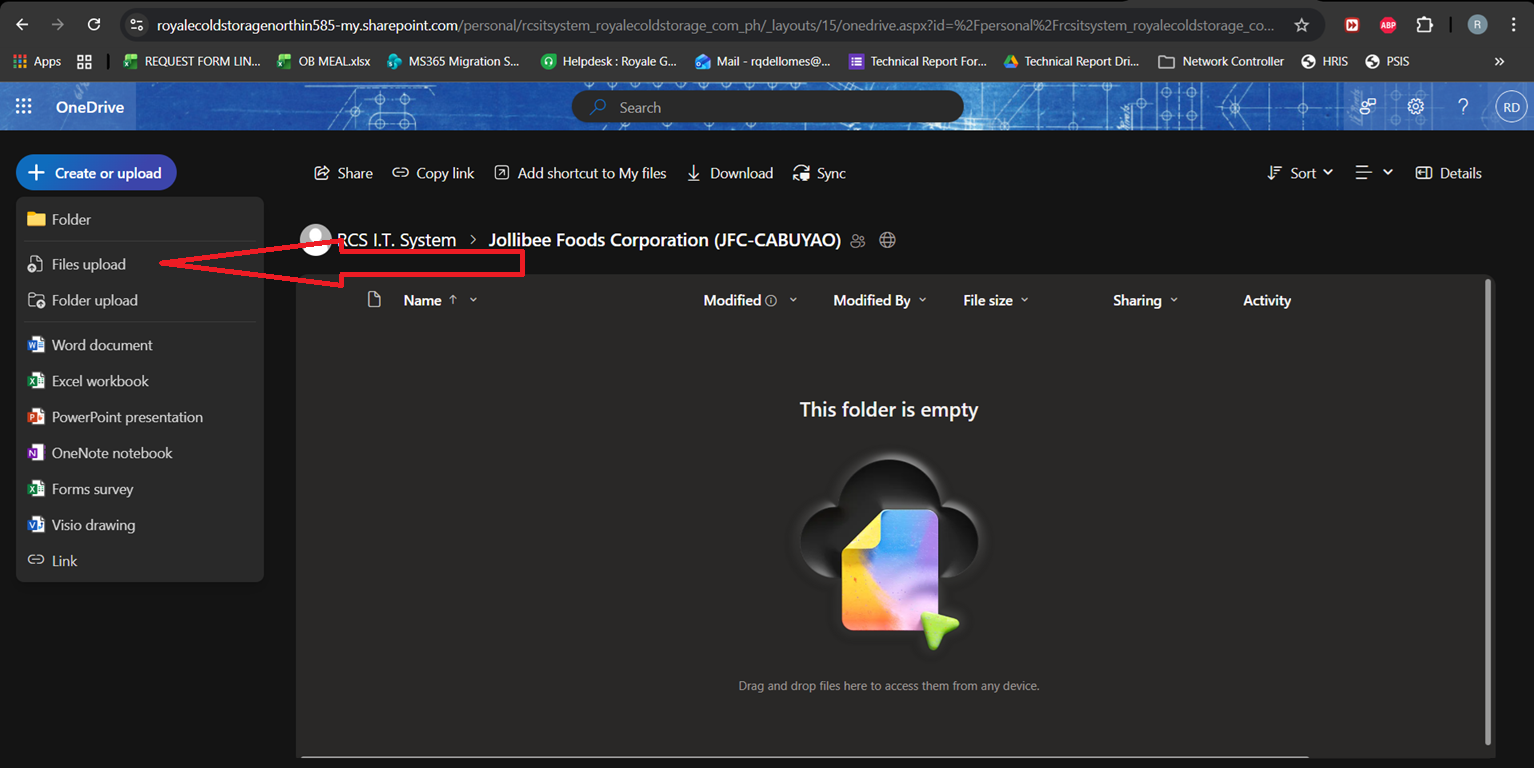The height and width of the screenshot is (768, 1534).
Task: Open Chrome's three-dot menu
Action: coord(1514,25)
